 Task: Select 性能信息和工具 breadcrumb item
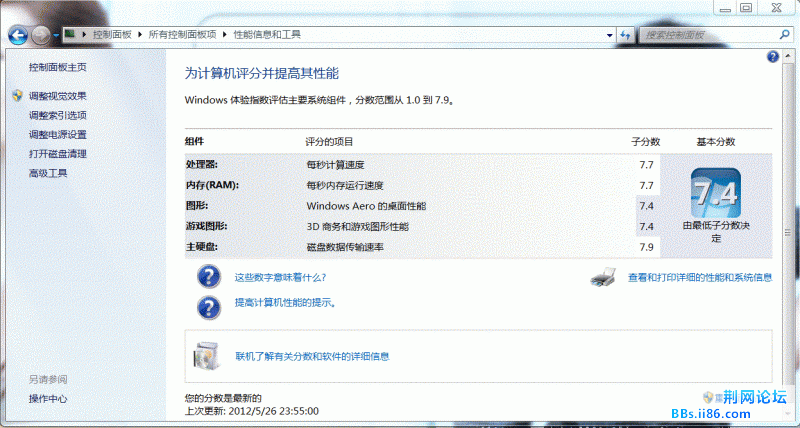click(267, 35)
